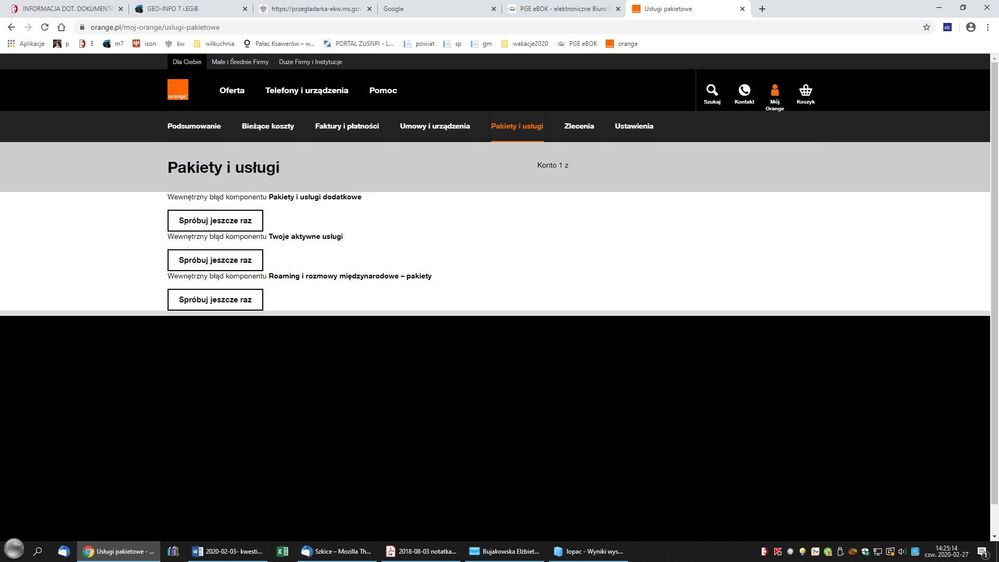Image resolution: width=999 pixels, height=562 pixels.
Task: Click the Kontakt phone icon
Action: pyautogui.click(x=744, y=92)
